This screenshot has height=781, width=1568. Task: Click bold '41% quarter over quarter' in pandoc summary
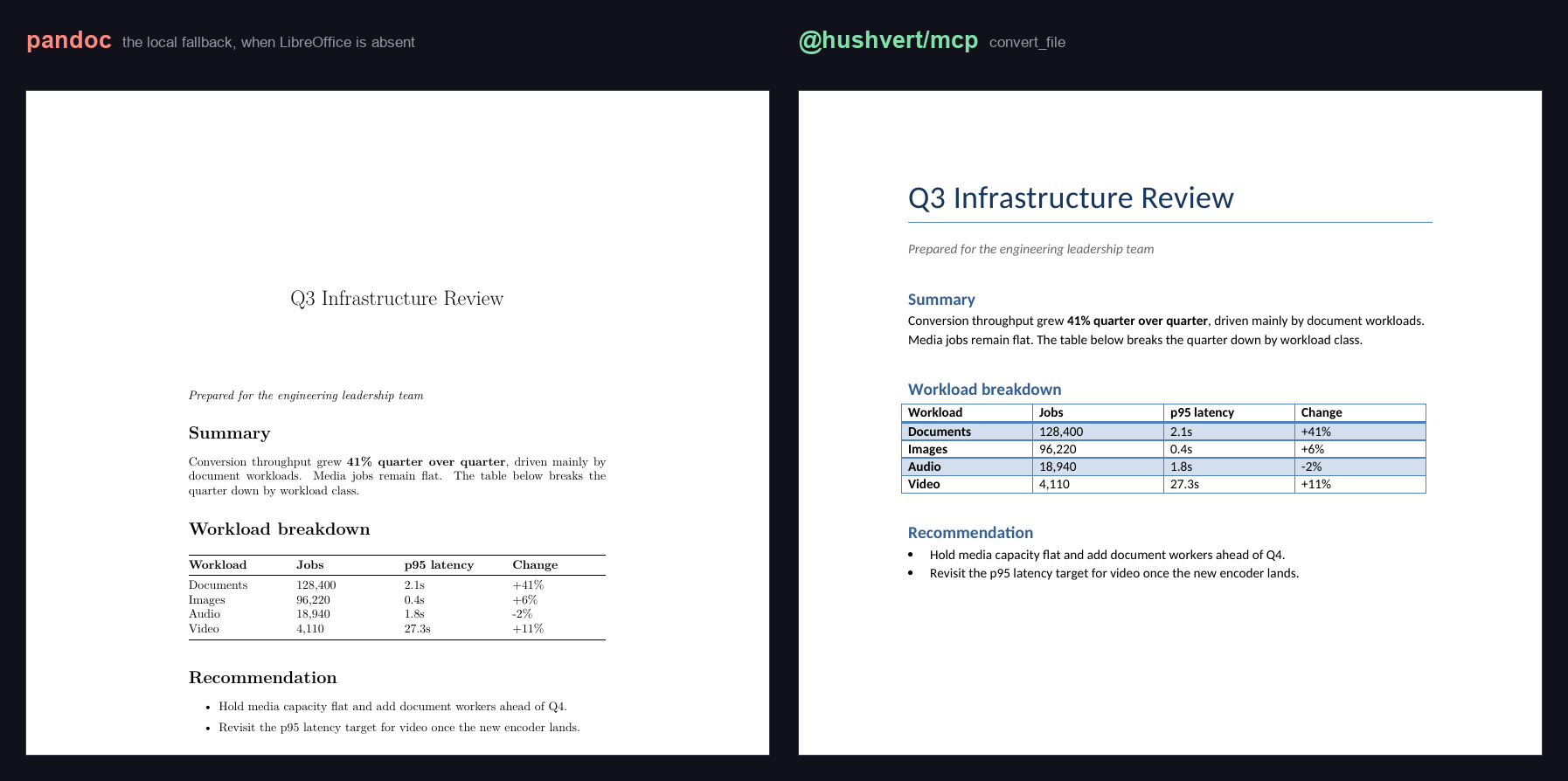[426, 462]
